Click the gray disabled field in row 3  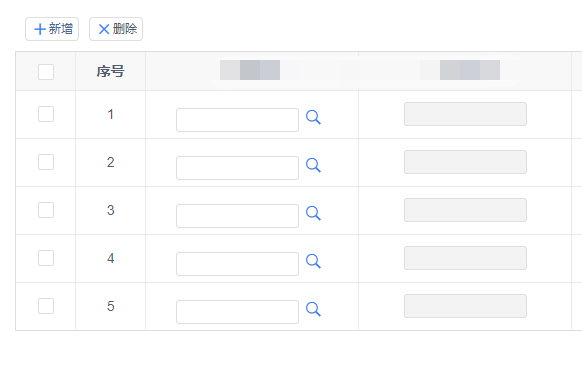pos(465,210)
